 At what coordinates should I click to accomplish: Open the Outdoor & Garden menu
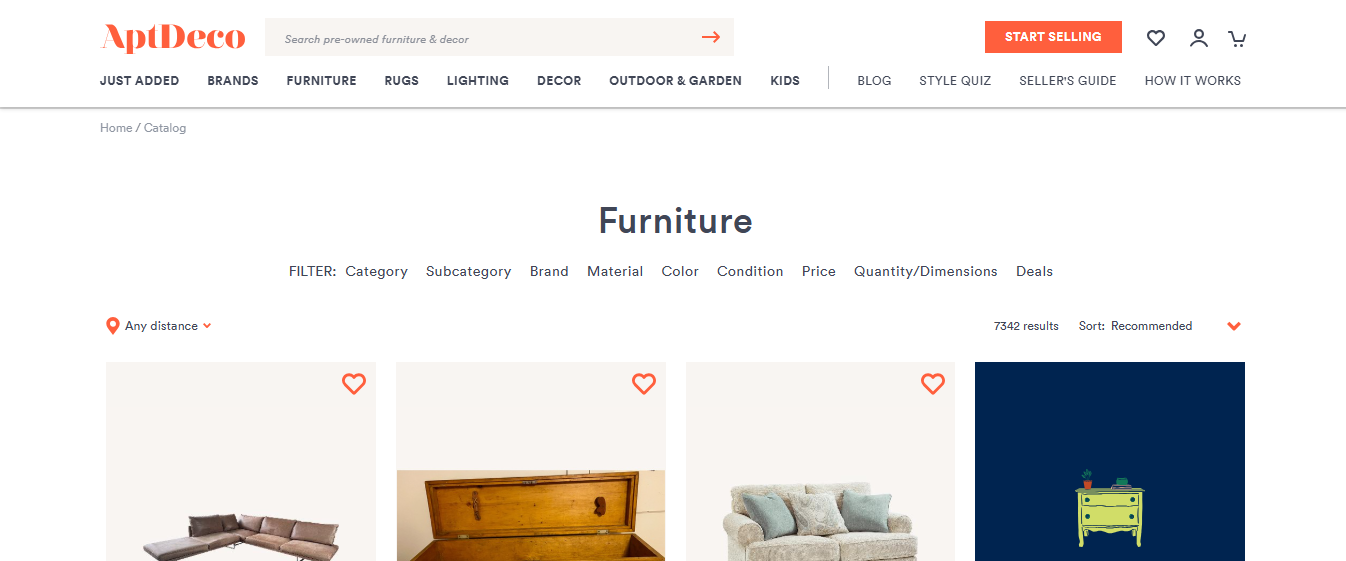click(x=675, y=81)
